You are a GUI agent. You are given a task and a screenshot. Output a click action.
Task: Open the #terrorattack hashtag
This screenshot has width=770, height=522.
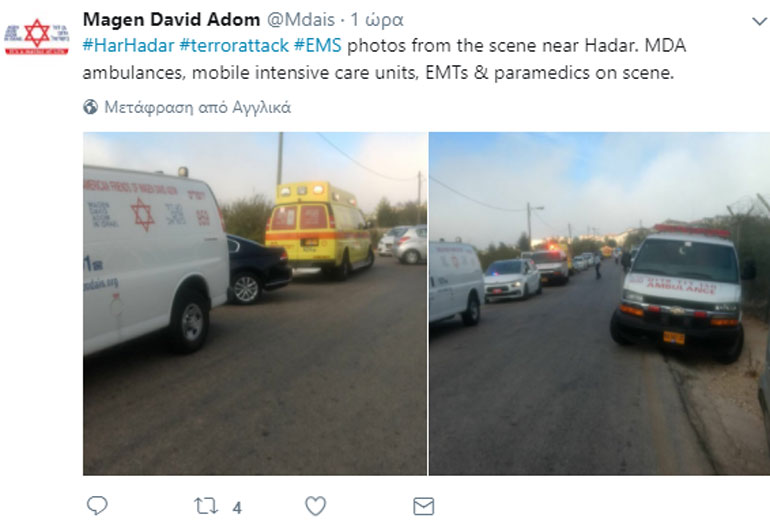tap(234, 46)
